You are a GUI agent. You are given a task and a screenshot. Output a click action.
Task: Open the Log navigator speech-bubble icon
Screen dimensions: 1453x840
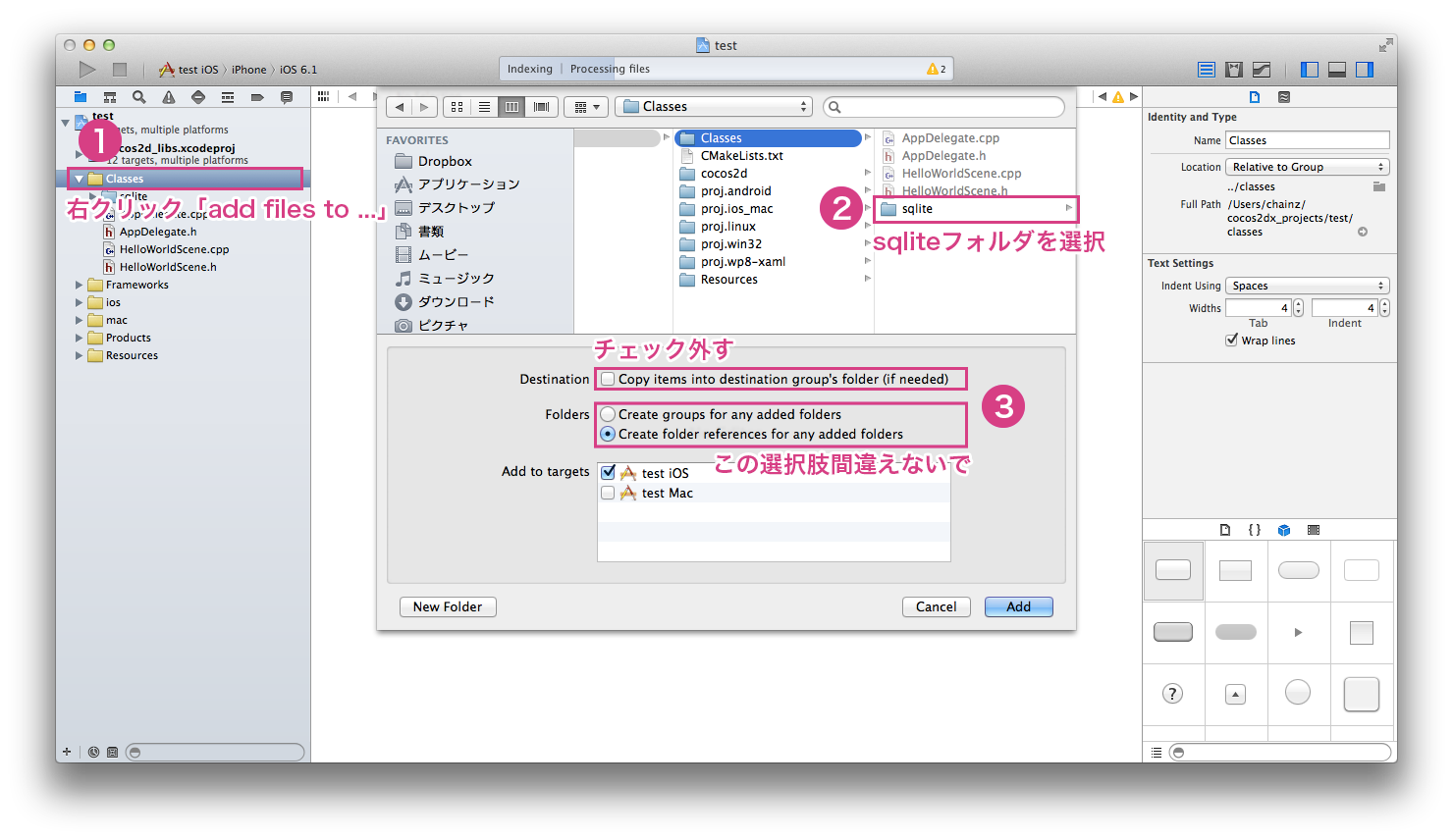pos(287,97)
